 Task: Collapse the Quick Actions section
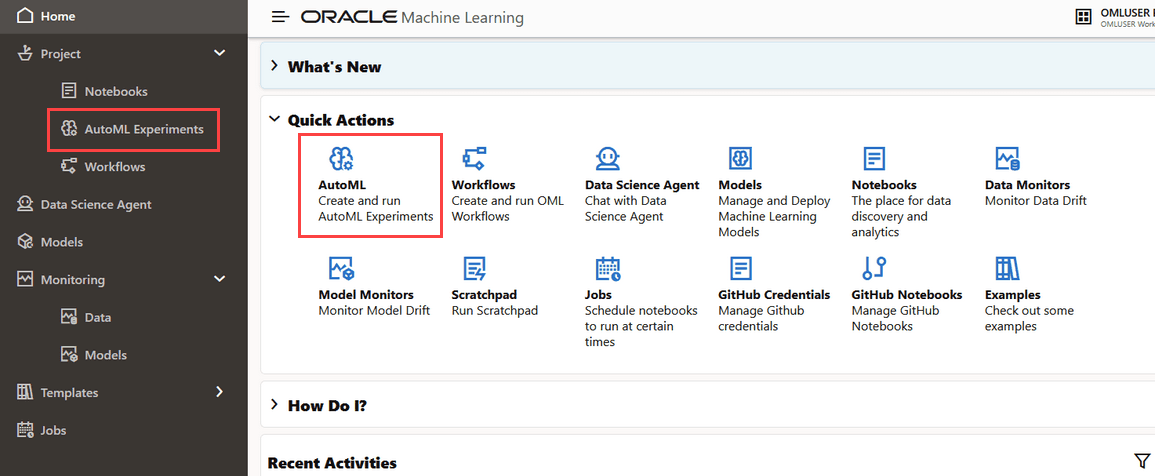coord(274,120)
